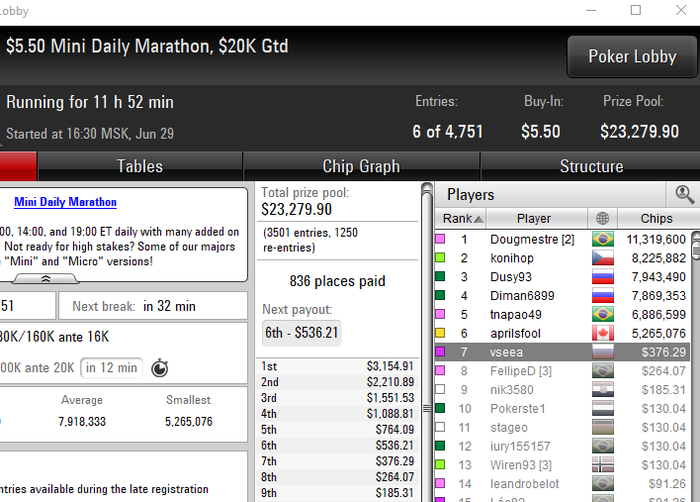Click the Poker Lobby button
The image size is (700, 502).
click(x=632, y=57)
